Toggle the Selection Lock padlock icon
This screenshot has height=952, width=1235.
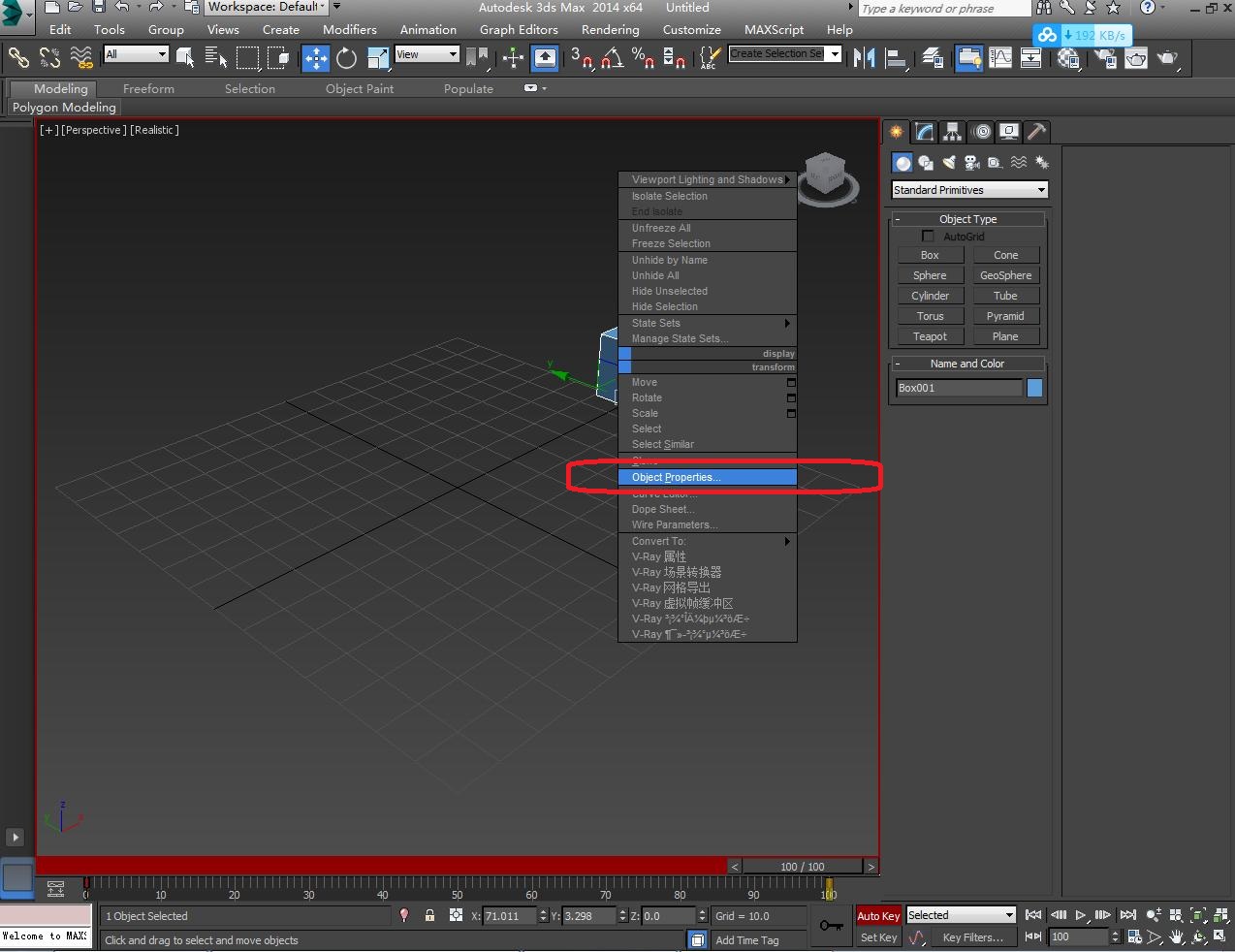tap(429, 915)
